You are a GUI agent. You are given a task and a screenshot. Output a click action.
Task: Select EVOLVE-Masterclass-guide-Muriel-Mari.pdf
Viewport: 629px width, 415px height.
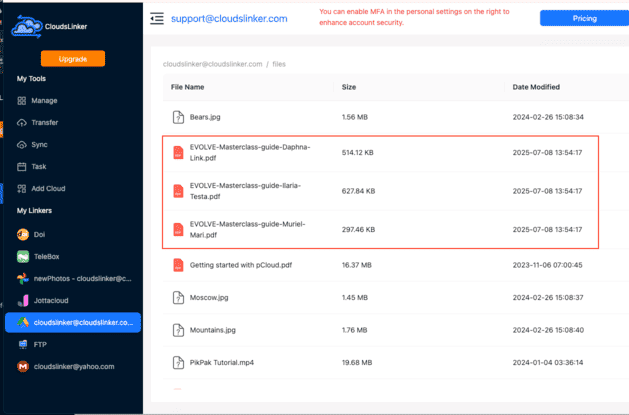click(247, 229)
